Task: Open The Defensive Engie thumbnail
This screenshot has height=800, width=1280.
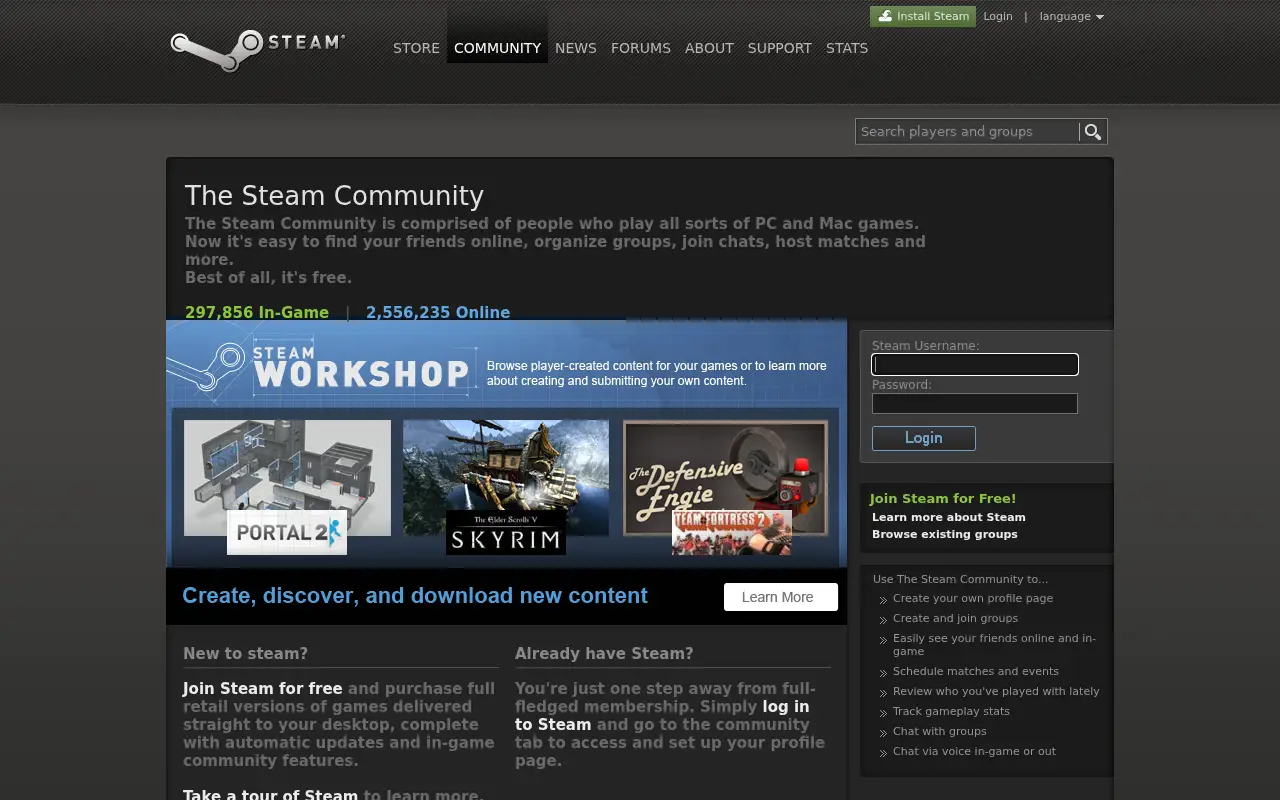Action: [x=725, y=477]
